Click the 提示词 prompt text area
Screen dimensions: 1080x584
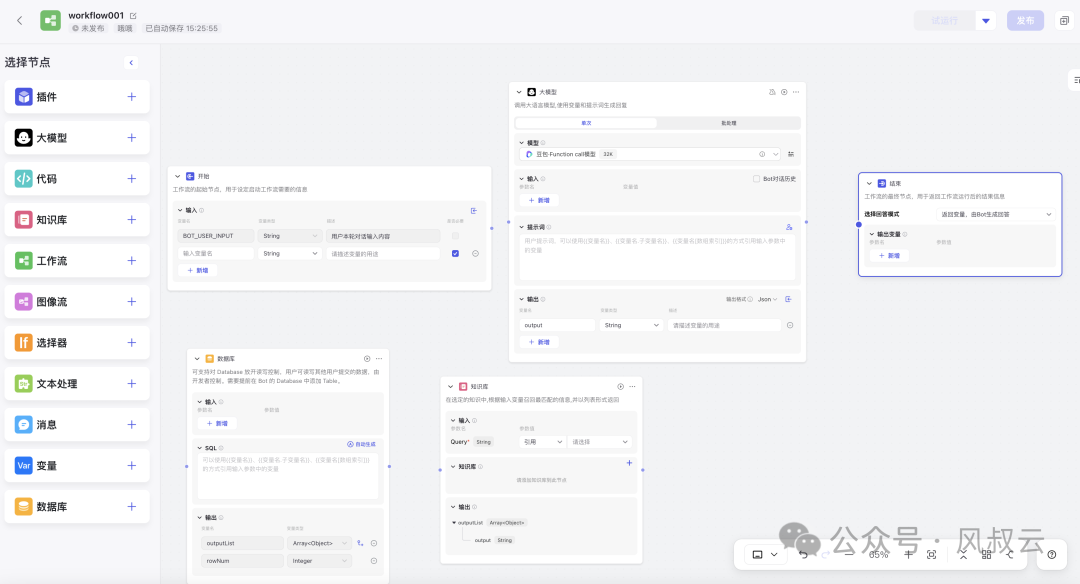tap(656, 257)
